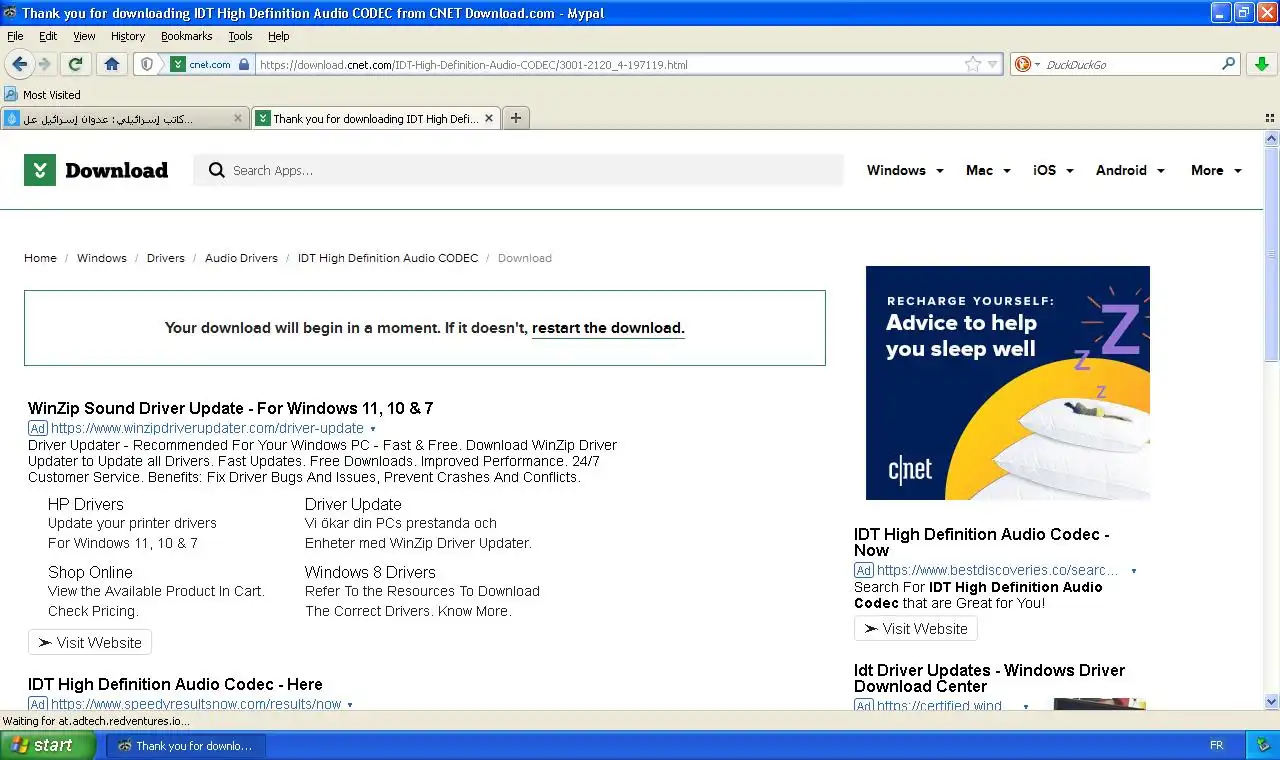This screenshot has height=760, width=1280.
Task: Open the Help menu
Action: tap(278, 36)
